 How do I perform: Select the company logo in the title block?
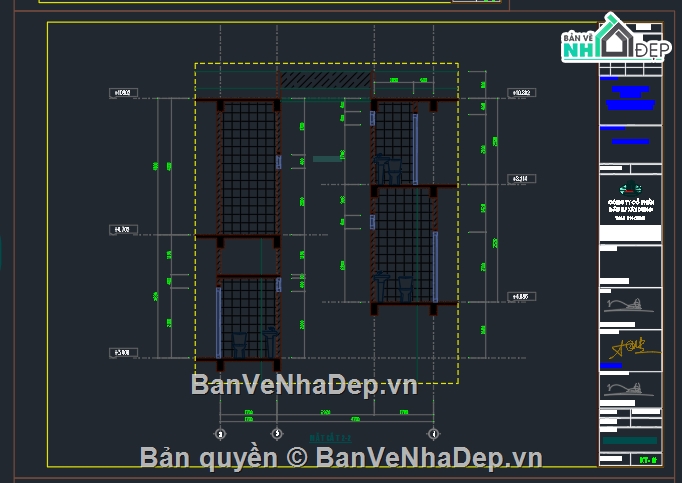click(x=630, y=188)
